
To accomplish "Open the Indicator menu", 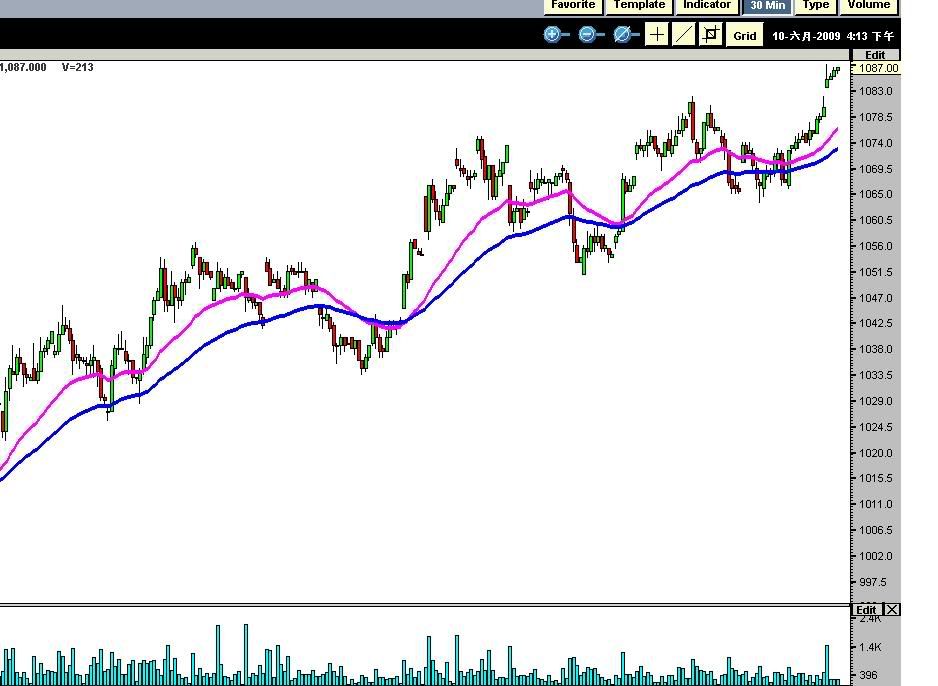I will point(707,5).
